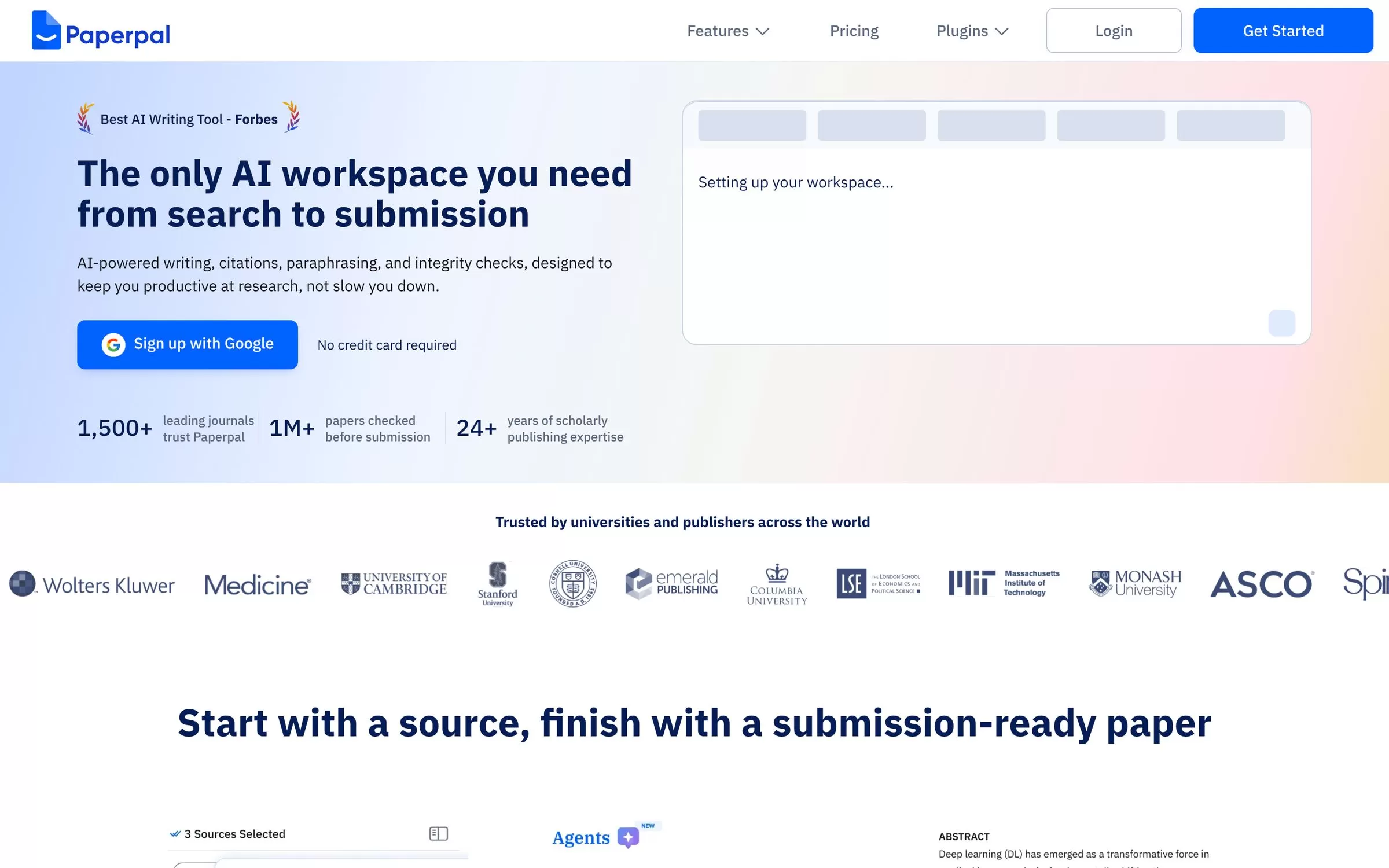This screenshot has height=868, width=1389.
Task: Click the 3 Sources Selected checkmark
Action: pos(175,834)
